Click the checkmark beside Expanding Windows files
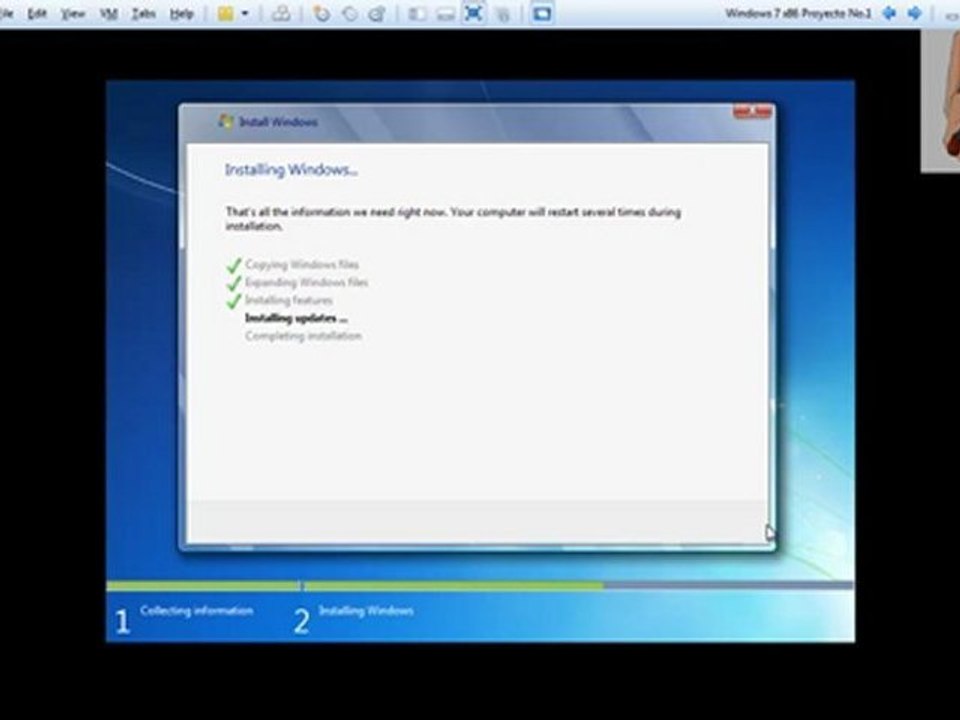 (234, 283)
